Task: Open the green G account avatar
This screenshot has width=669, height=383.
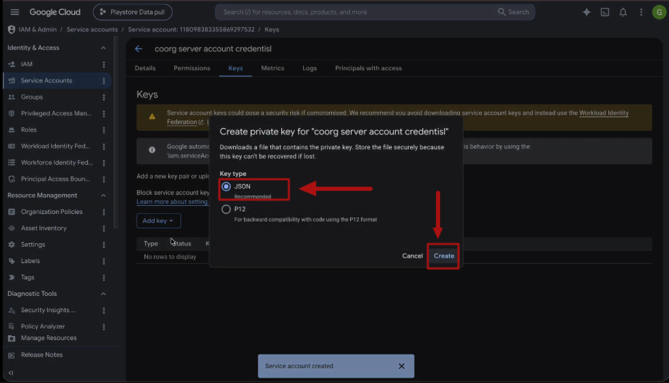Action: click(659, 12)
